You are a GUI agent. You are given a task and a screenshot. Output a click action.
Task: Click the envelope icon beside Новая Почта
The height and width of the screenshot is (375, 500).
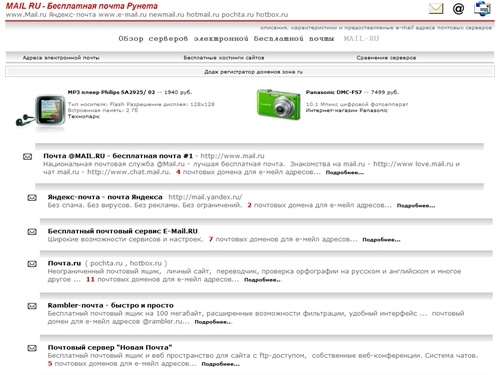pos(32,348)
